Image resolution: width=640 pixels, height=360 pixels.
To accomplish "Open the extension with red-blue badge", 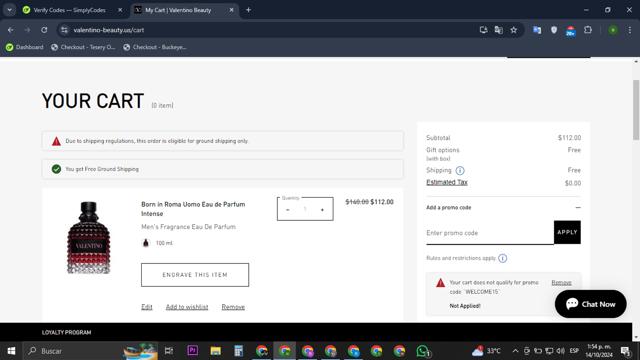I will tap(571, 31).
